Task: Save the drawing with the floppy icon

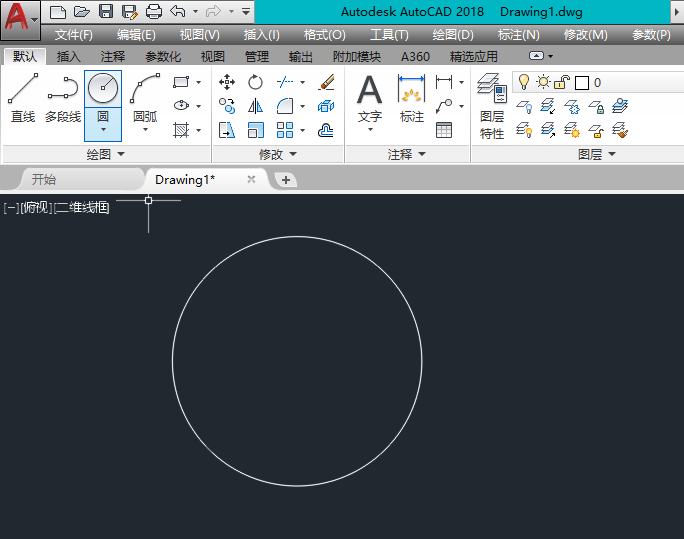Action: point(106,12)
